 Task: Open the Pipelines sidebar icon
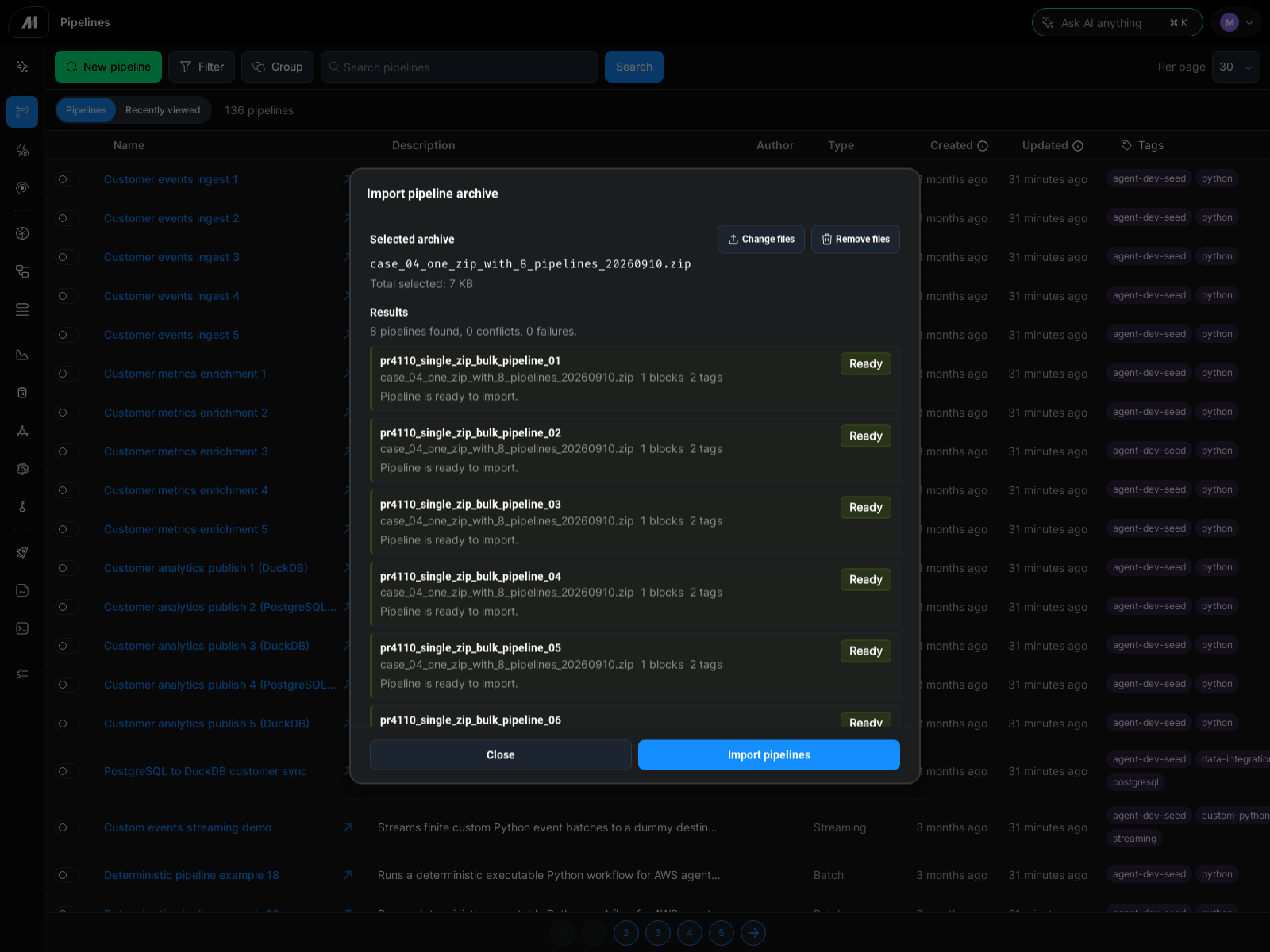coord(22,112)
